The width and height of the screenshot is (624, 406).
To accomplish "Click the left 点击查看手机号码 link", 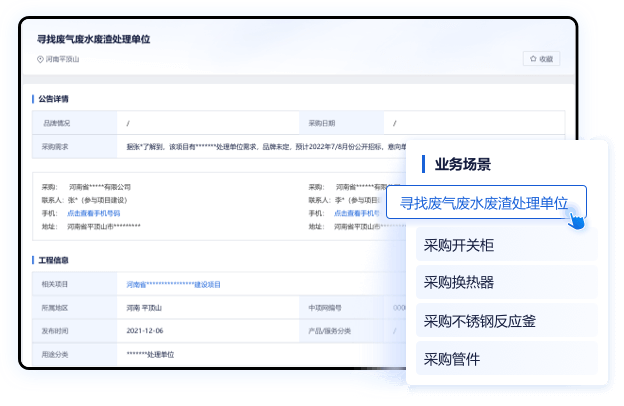I will tap(93, 213).
